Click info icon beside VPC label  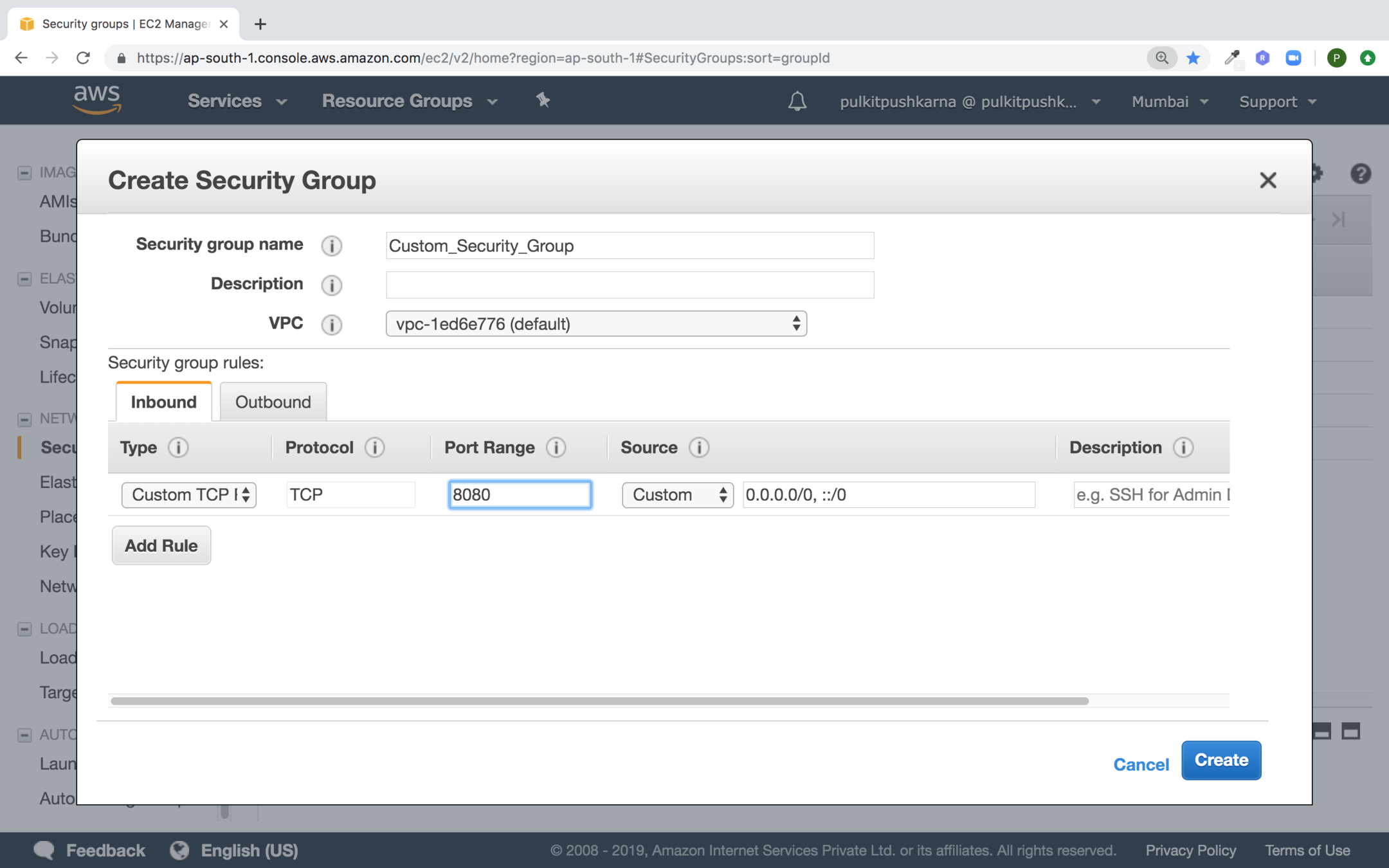coord(331,324)
